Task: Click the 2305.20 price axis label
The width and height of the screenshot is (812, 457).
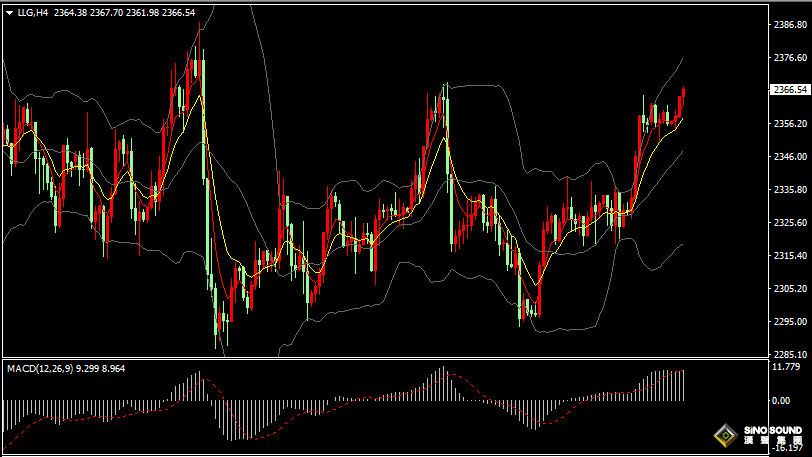Action: [x=790, y=289]
